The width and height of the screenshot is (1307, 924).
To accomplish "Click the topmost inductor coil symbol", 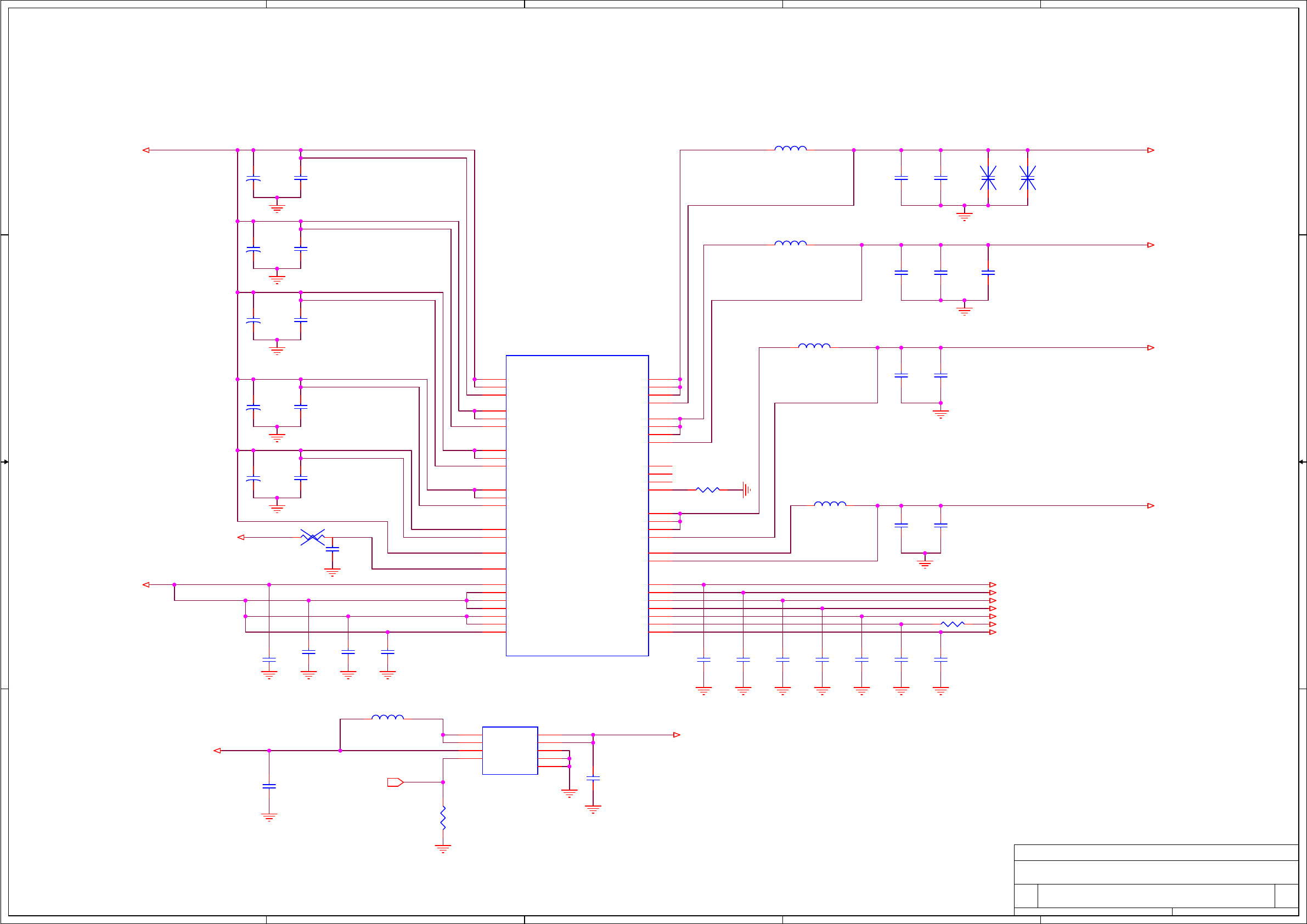I will coord(790,148).
